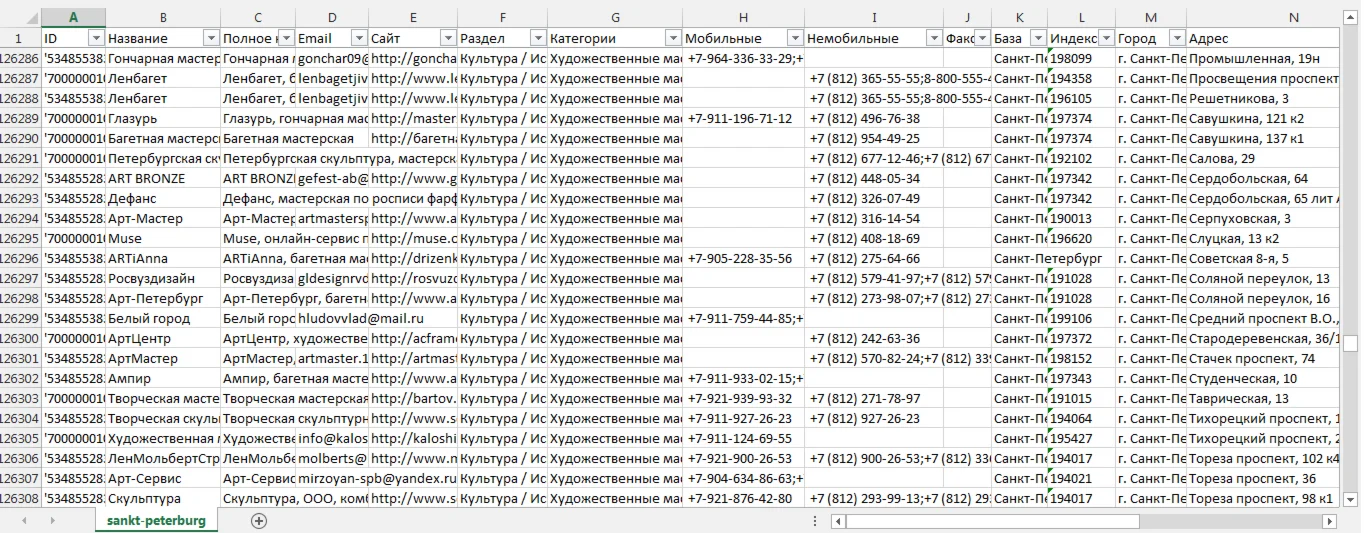Select column I header

[874, 17]
